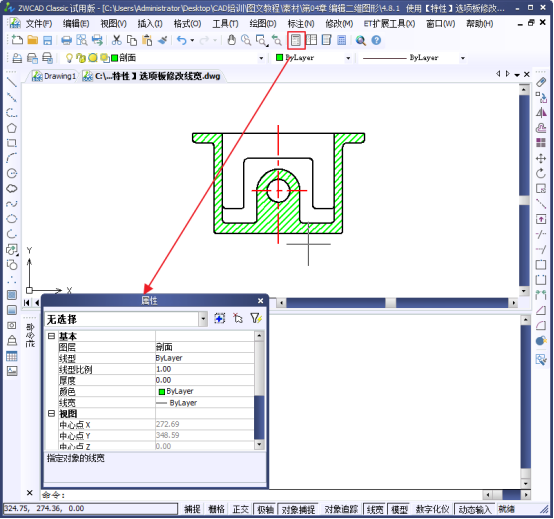
Task: Open the 文件(F) menu
Action: (x=39, y=24)
